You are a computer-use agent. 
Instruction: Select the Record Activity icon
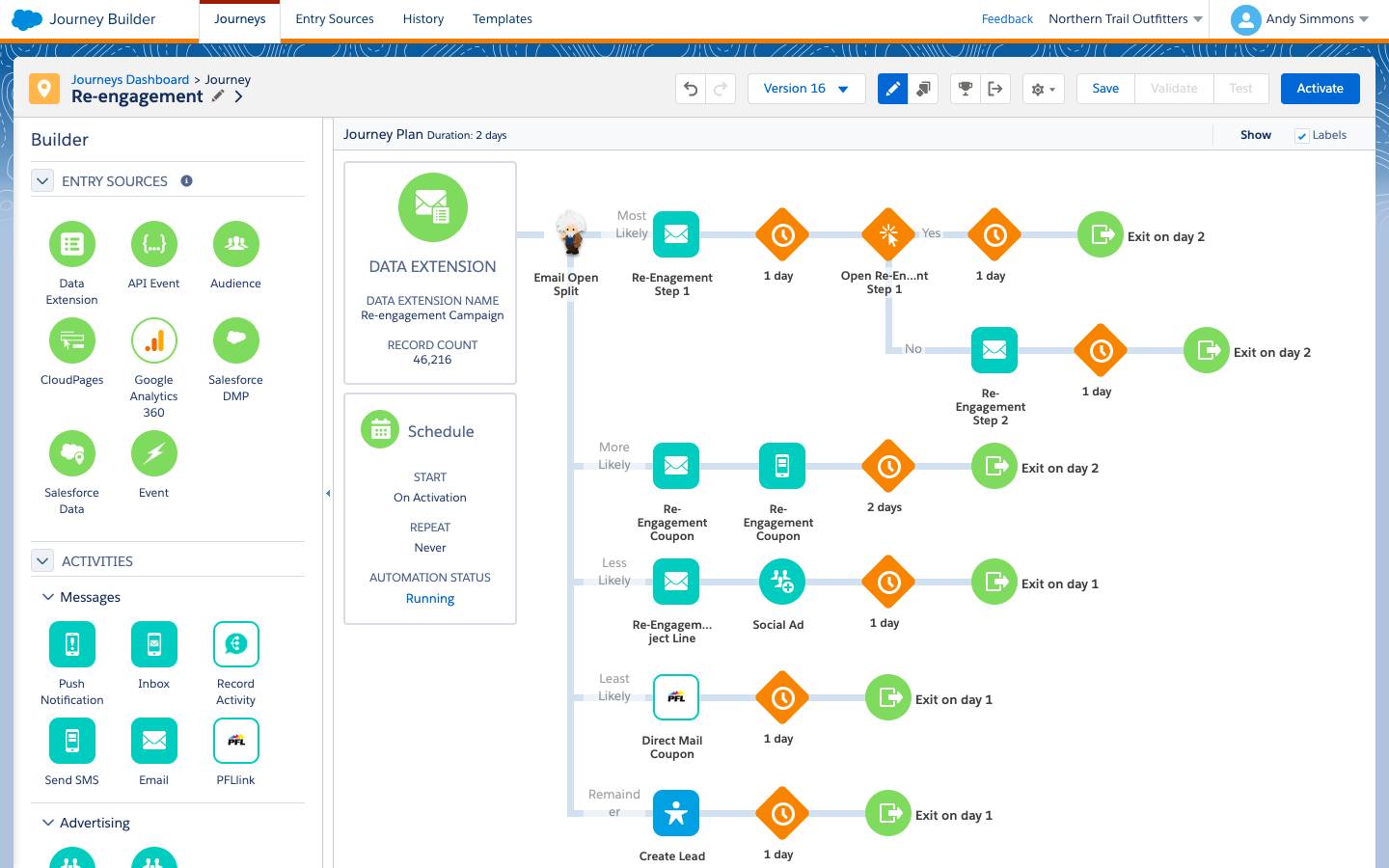click(x=236, y=644)
